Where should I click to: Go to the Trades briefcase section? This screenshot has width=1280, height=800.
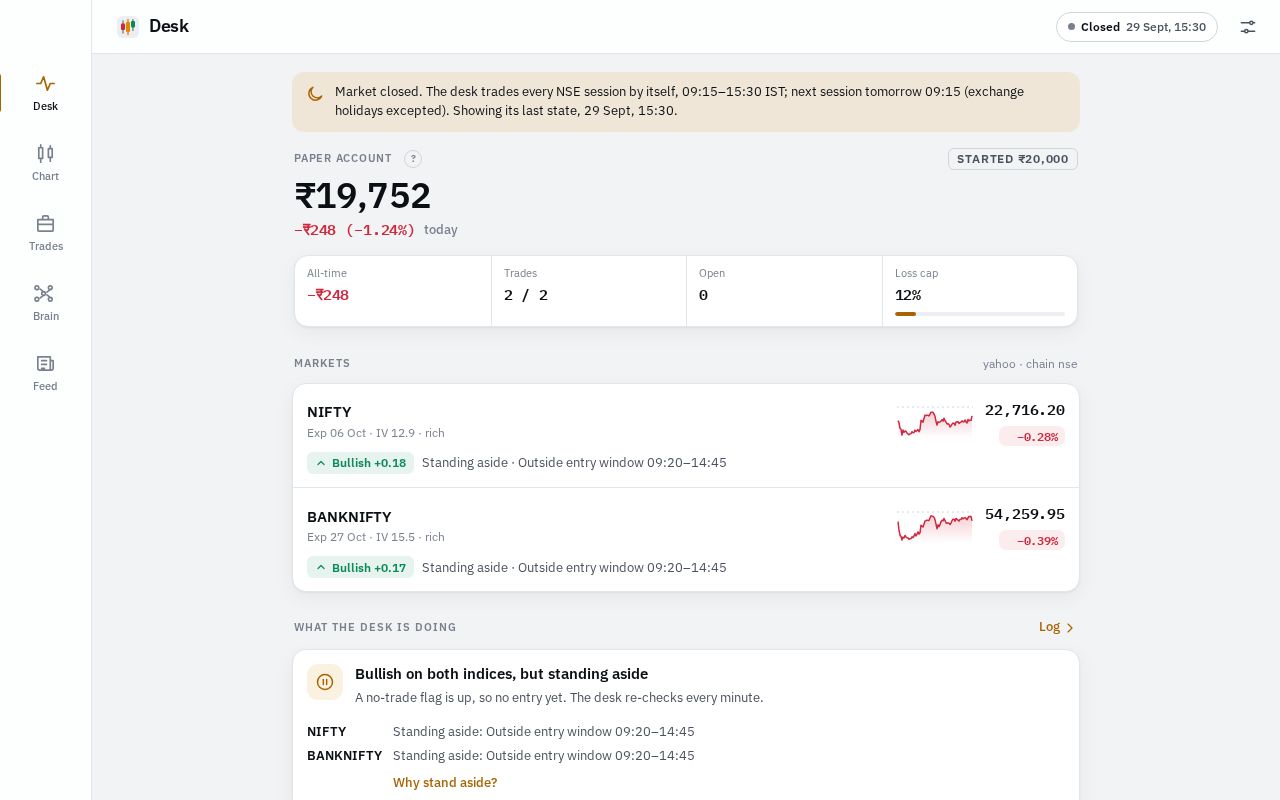pyautogui.click(x=45, y=233)
